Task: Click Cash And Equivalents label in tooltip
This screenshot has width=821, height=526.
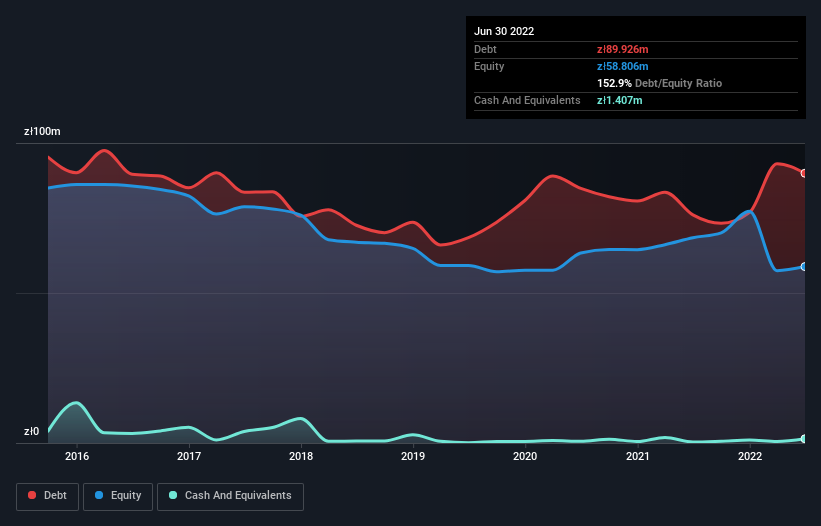Action: click(527, 100)
